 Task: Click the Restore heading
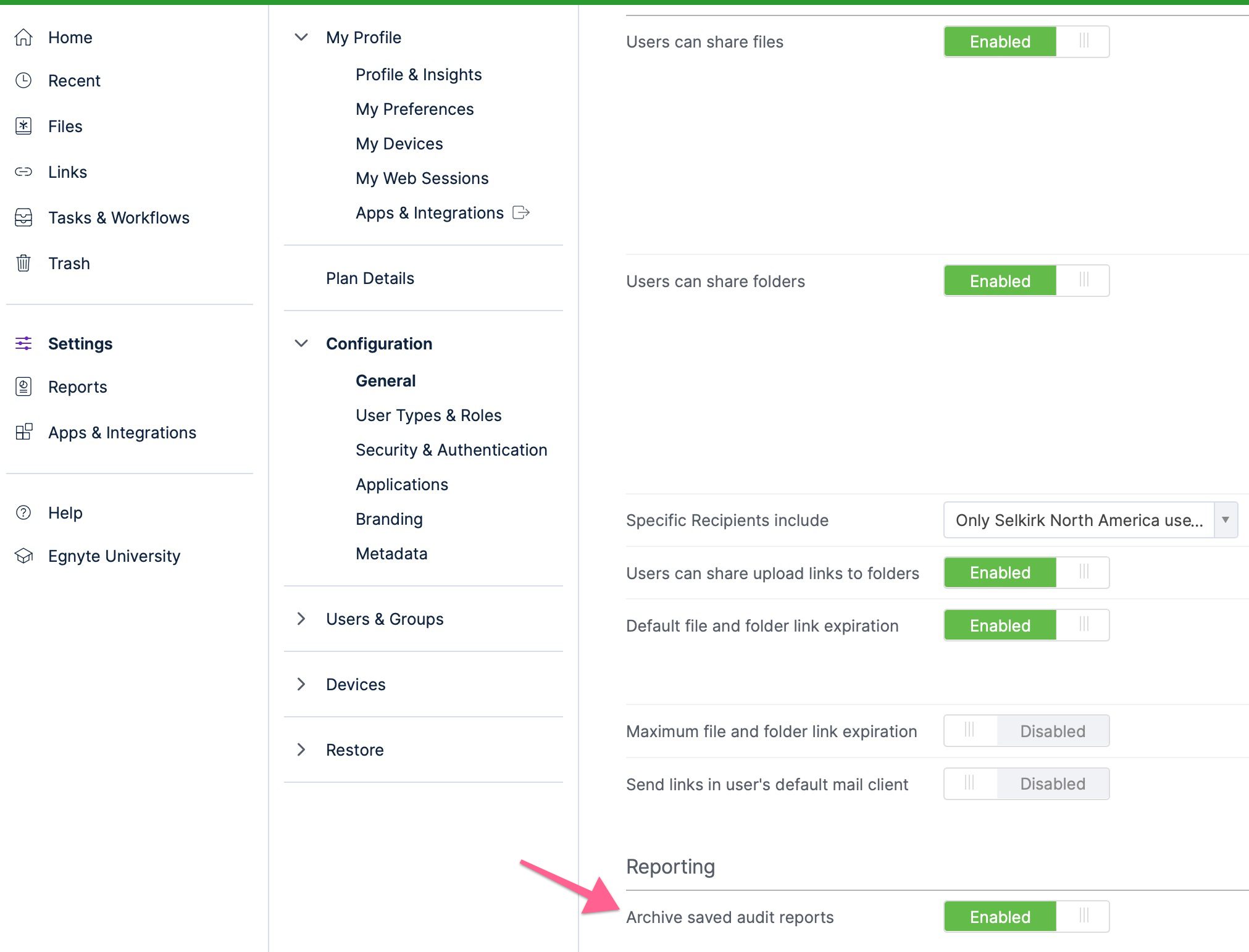coord(355,750)
